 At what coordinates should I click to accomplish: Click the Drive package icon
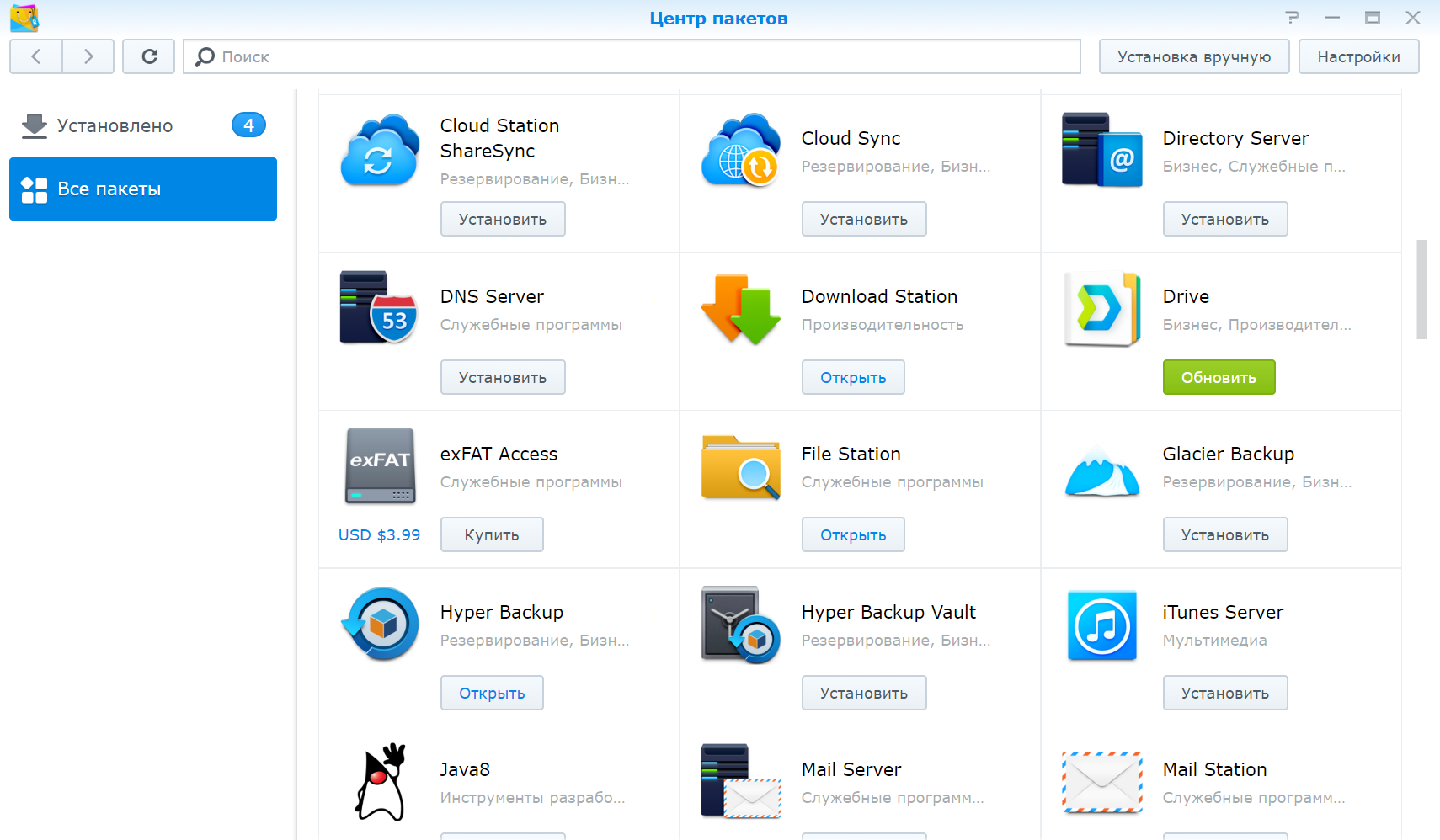1102,308
